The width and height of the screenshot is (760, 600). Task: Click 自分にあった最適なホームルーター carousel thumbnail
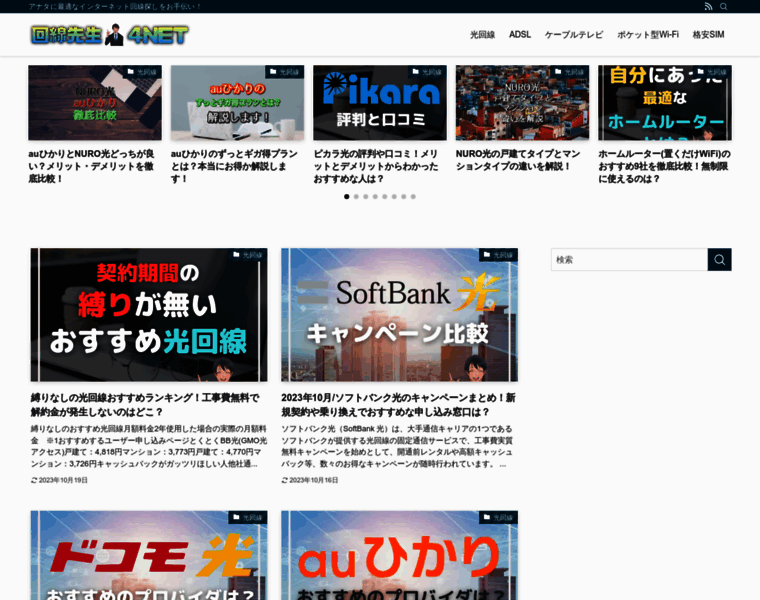pyautogui.click(x=665, y=103)
